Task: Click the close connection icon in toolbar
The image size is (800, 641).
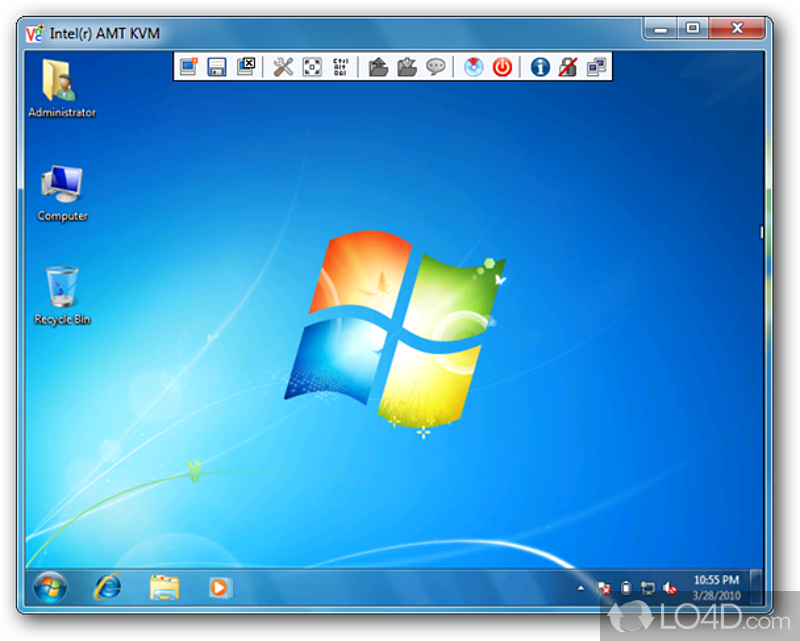Action: pos(246,66)
